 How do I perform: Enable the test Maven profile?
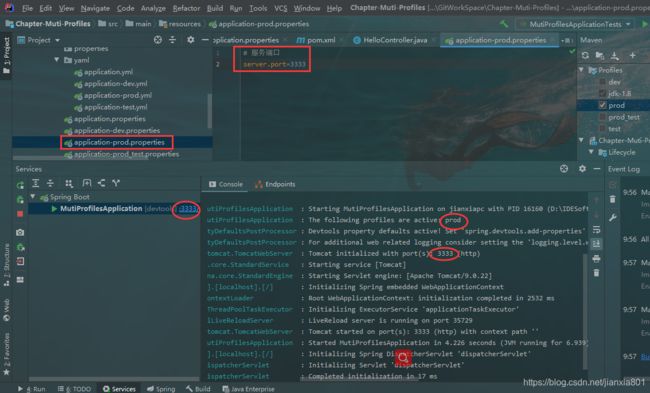602,129
